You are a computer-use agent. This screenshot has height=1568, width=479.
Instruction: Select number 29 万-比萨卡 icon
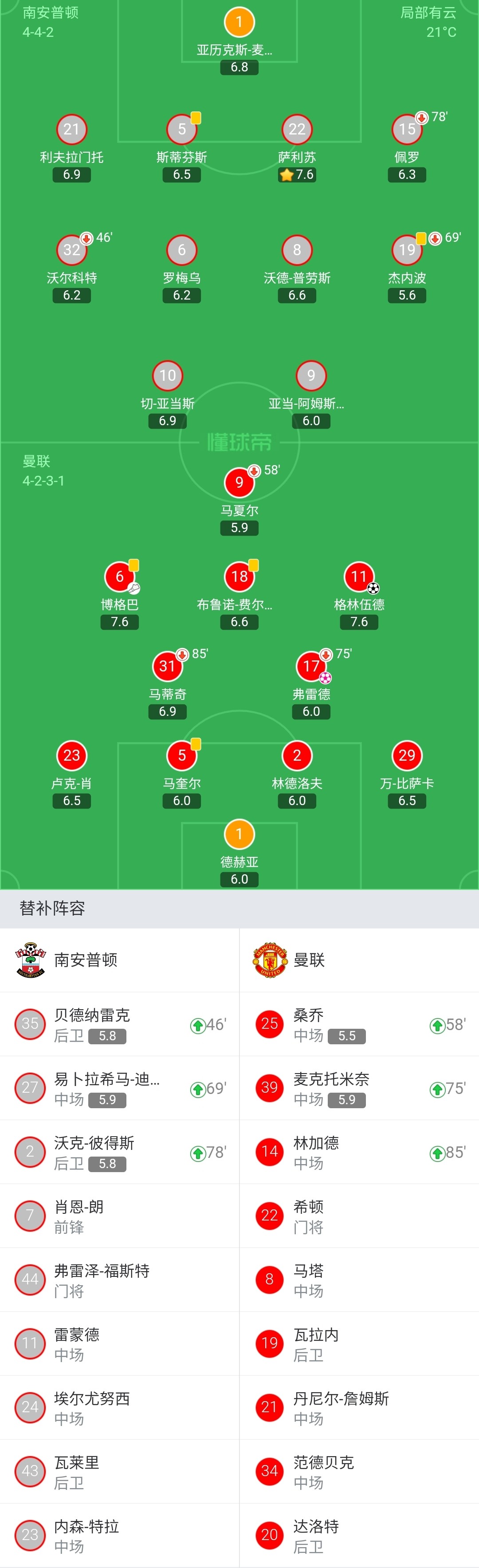click(x=407, y=755)
